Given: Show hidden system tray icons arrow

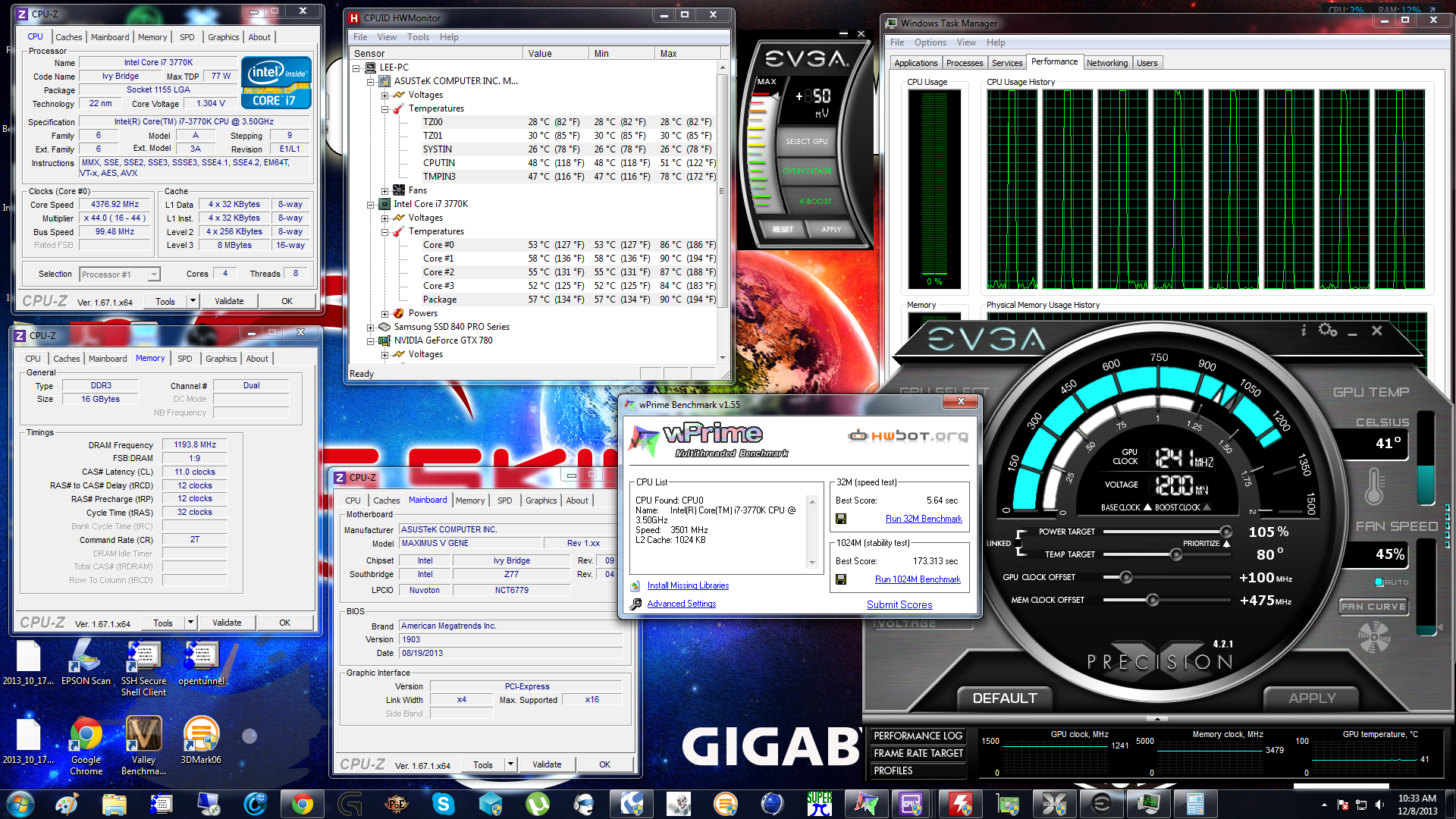Looking at the screenshot, I should click(1324, 805).
